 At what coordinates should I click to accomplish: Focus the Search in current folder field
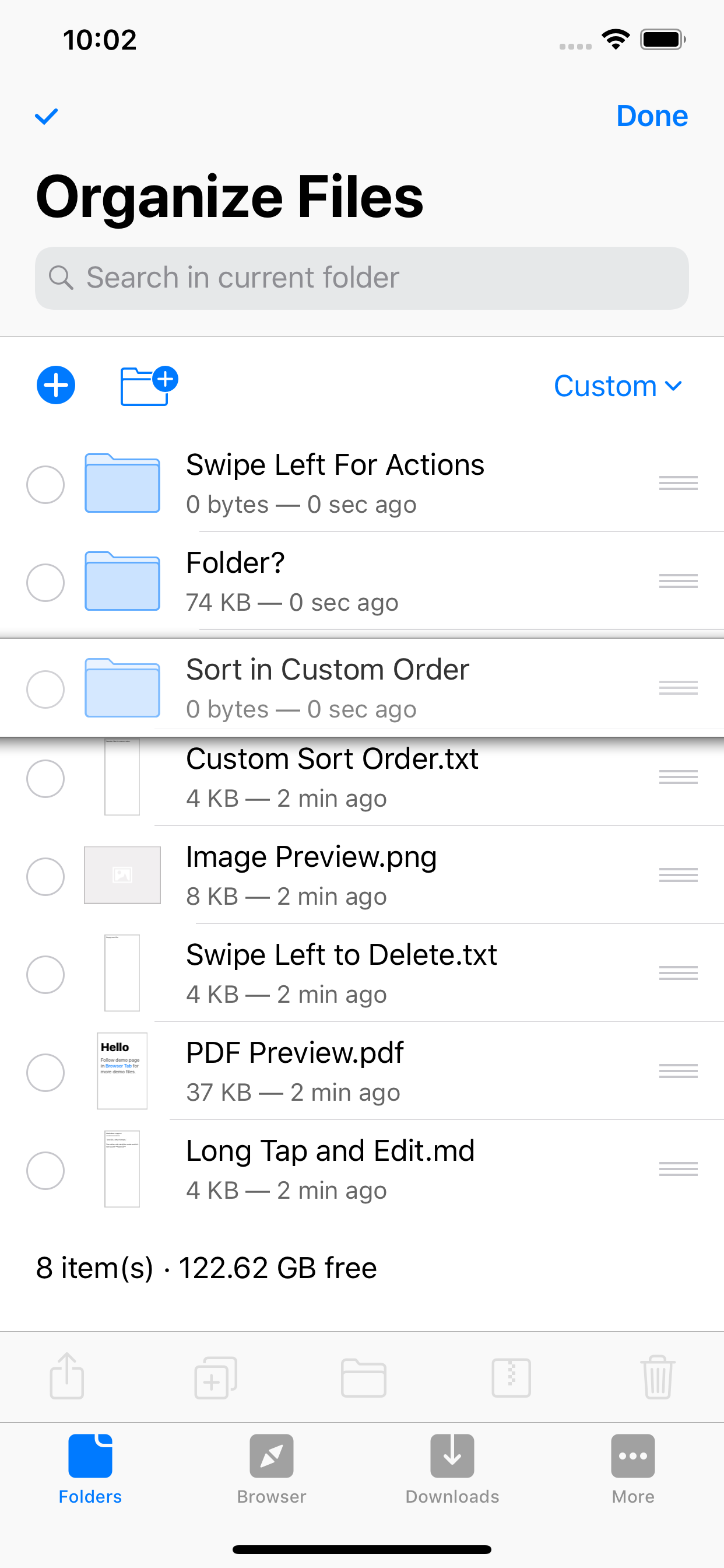362,278
